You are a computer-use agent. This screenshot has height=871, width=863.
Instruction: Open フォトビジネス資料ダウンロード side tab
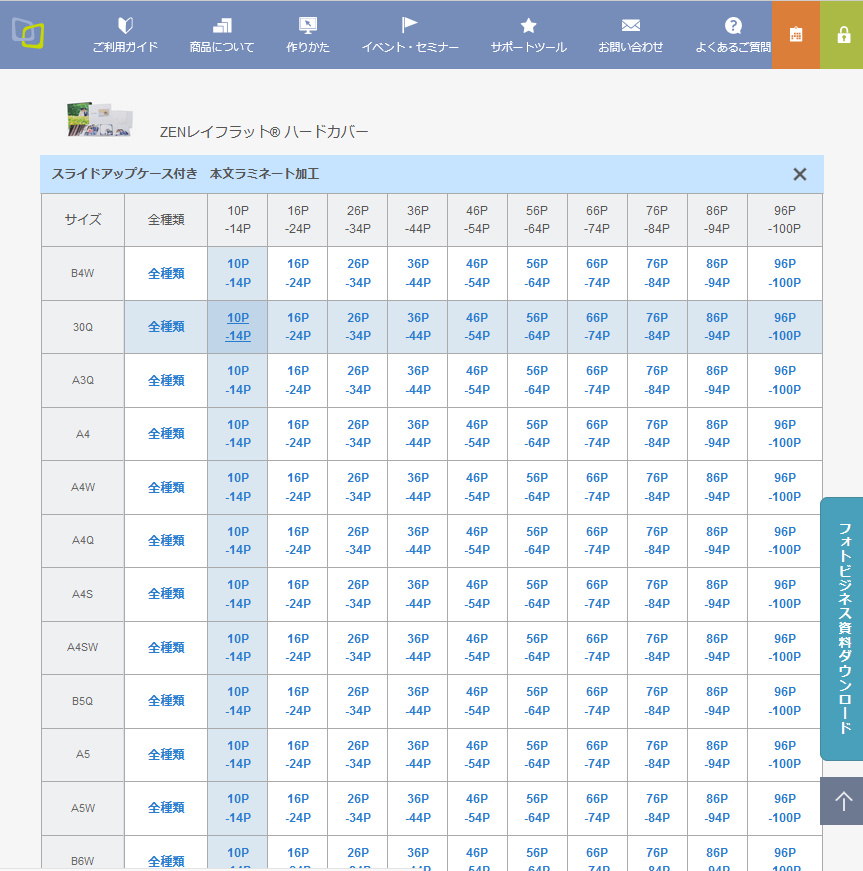tap(842, 628)
